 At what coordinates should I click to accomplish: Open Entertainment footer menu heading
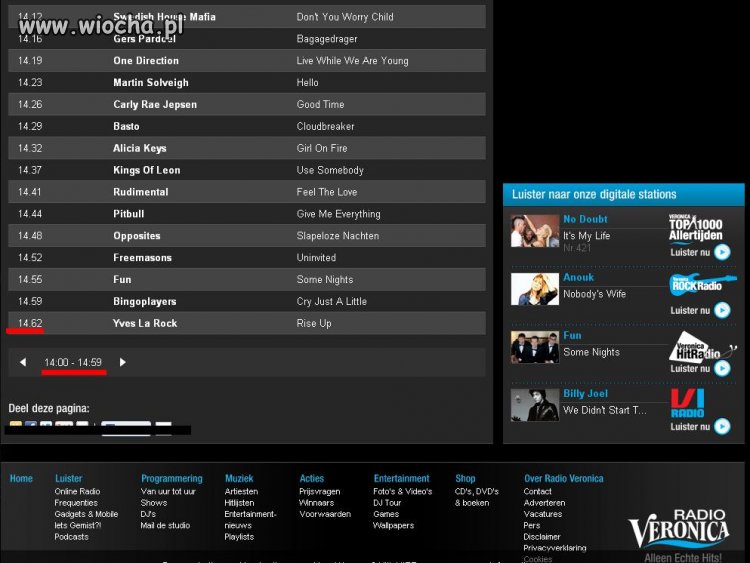coord(401,478)
